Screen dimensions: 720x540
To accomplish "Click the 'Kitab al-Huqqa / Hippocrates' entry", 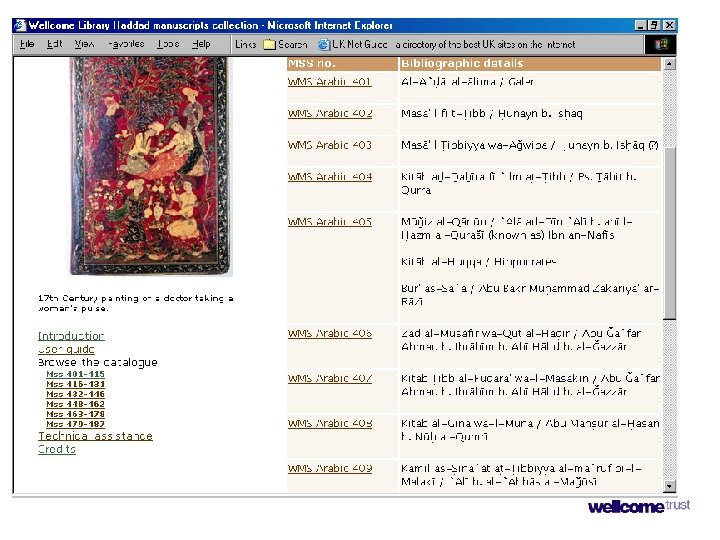I will (478, 262).
